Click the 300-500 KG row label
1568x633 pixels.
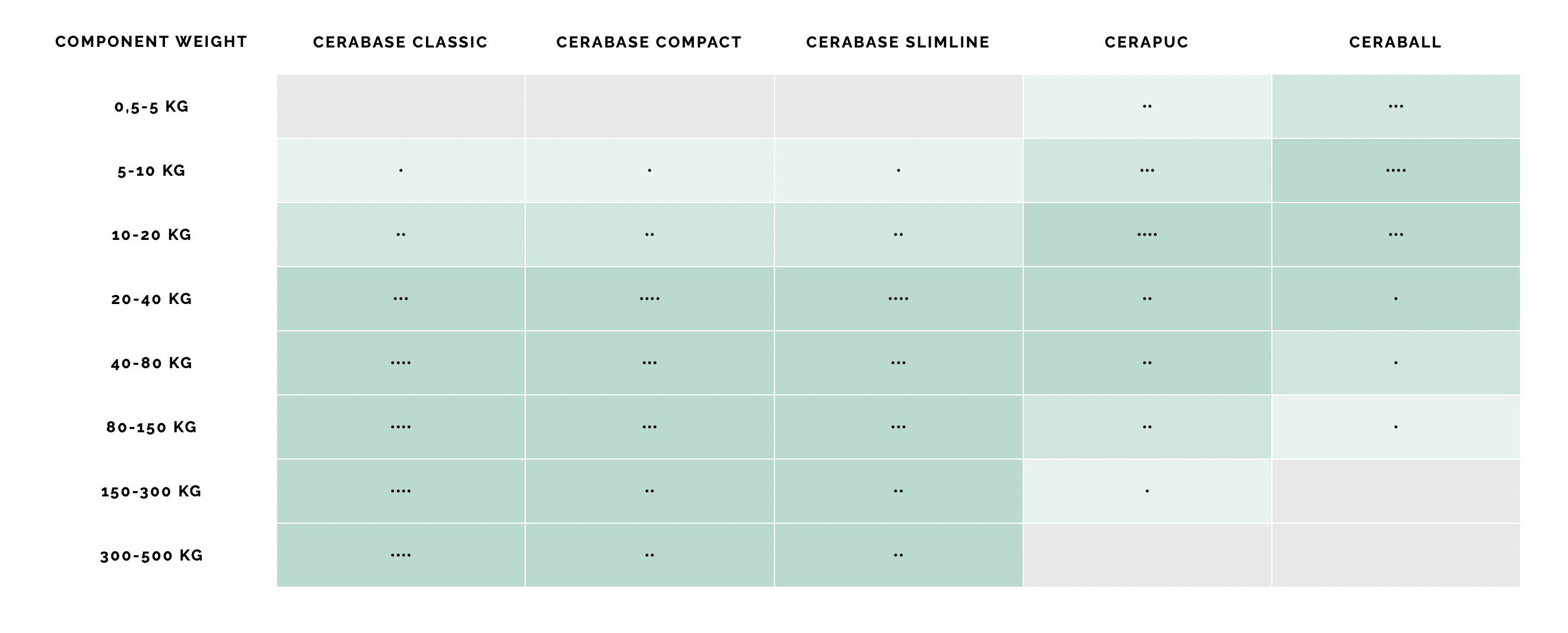pyautogui.click(x=151, y=555)
